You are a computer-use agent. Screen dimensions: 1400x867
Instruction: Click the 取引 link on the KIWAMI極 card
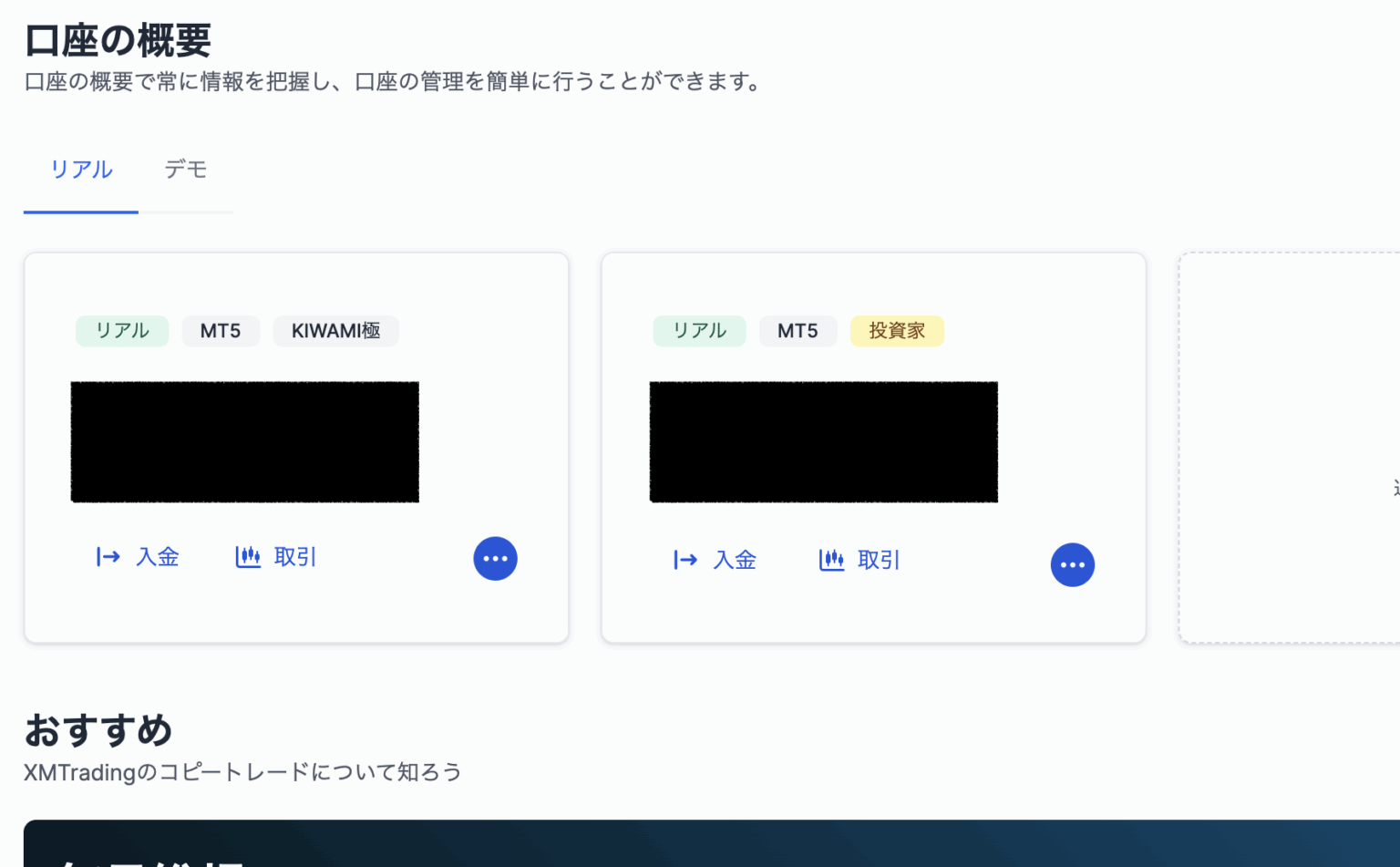[293, 557]
